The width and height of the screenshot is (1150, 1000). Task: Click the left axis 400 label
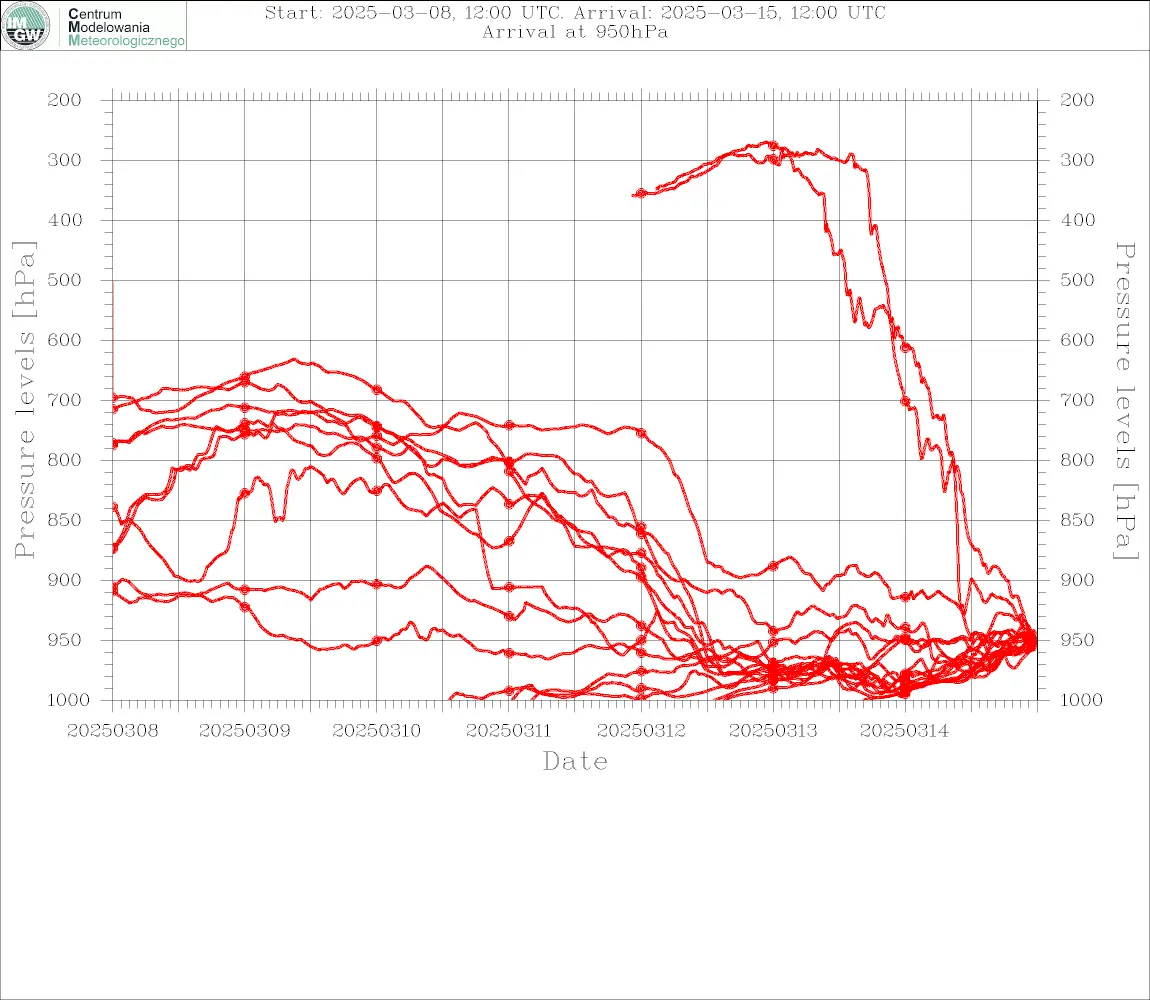(x=65, y=220)
